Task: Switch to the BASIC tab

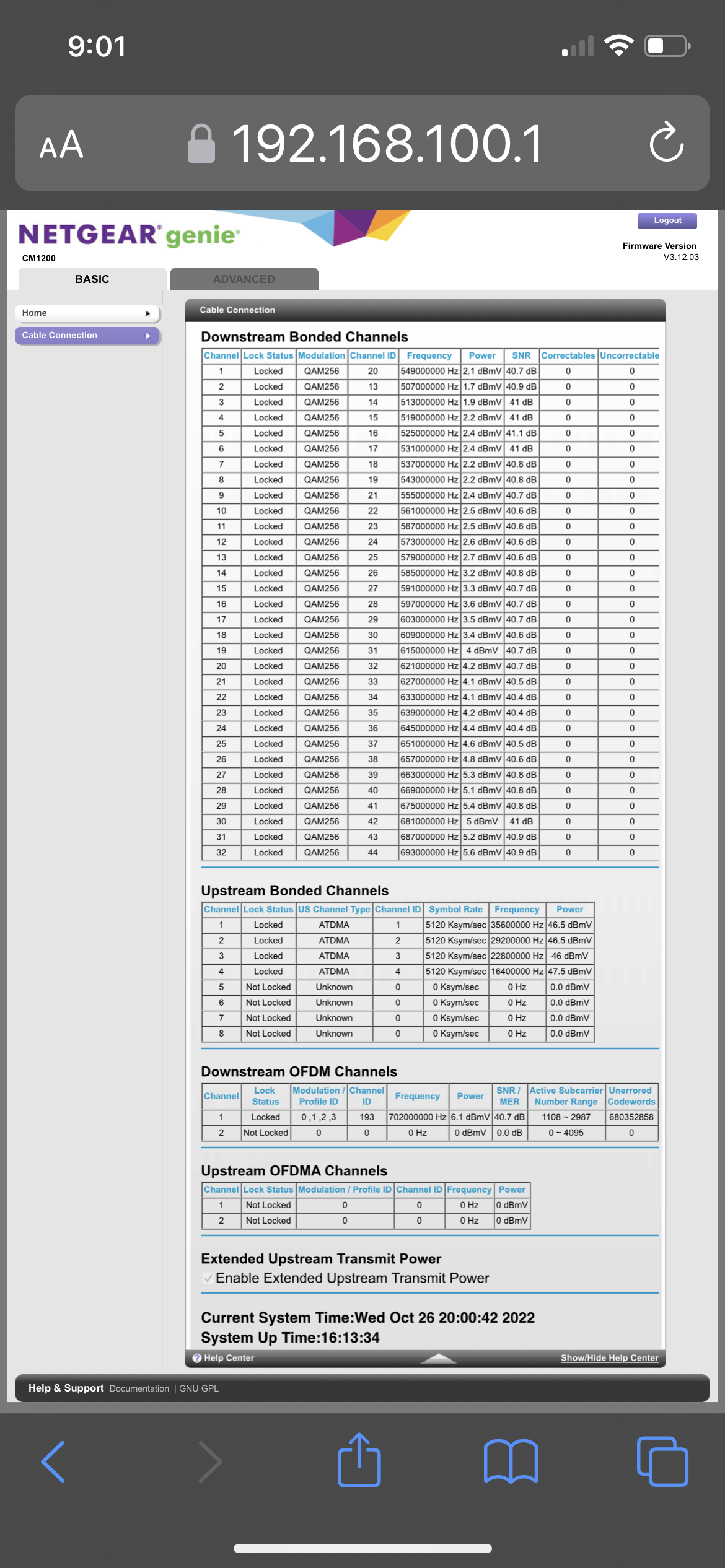Action: tap(92, 279)
